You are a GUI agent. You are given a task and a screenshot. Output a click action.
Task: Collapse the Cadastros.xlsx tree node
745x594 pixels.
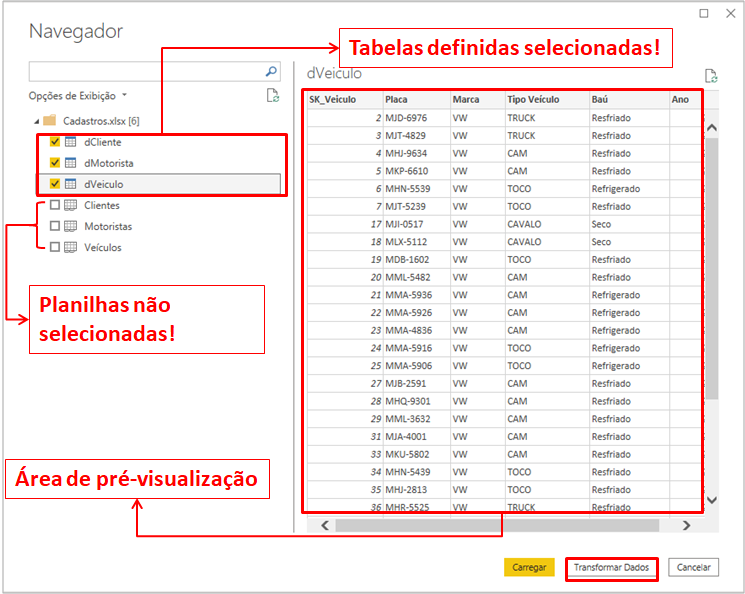point(35,121)
